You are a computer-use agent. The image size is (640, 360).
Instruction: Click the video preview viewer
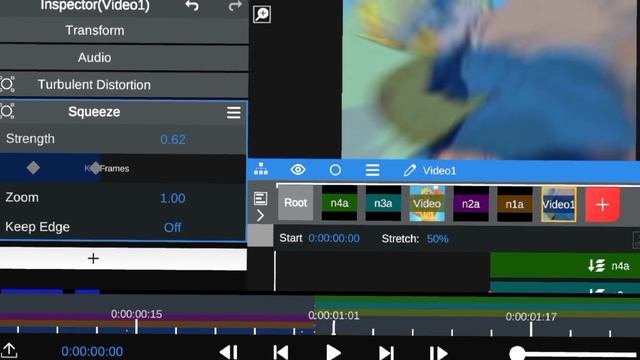click(x=490, y=80)
